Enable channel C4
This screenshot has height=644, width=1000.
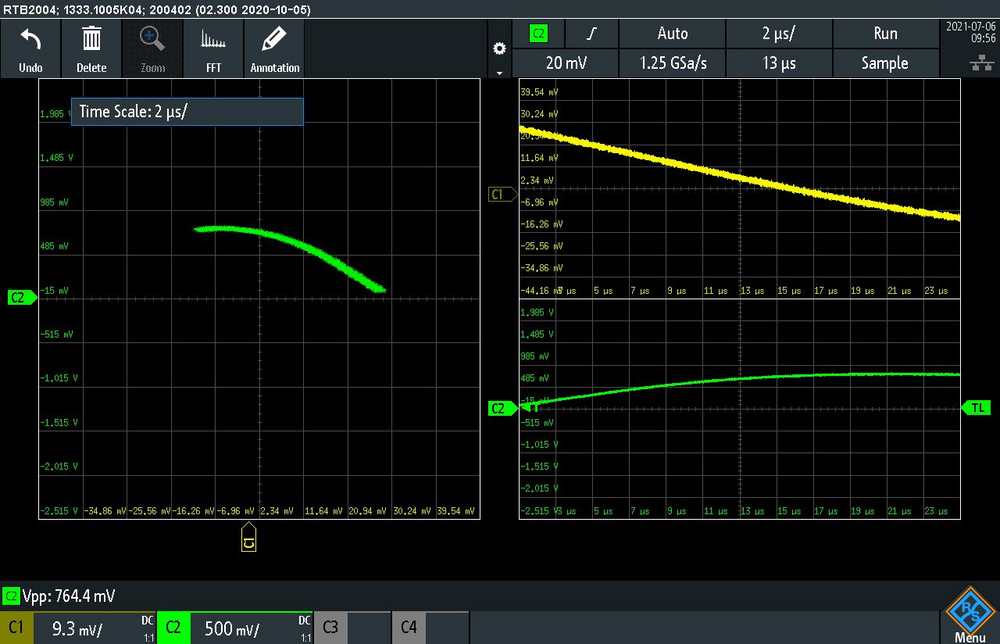pos(409,628)
